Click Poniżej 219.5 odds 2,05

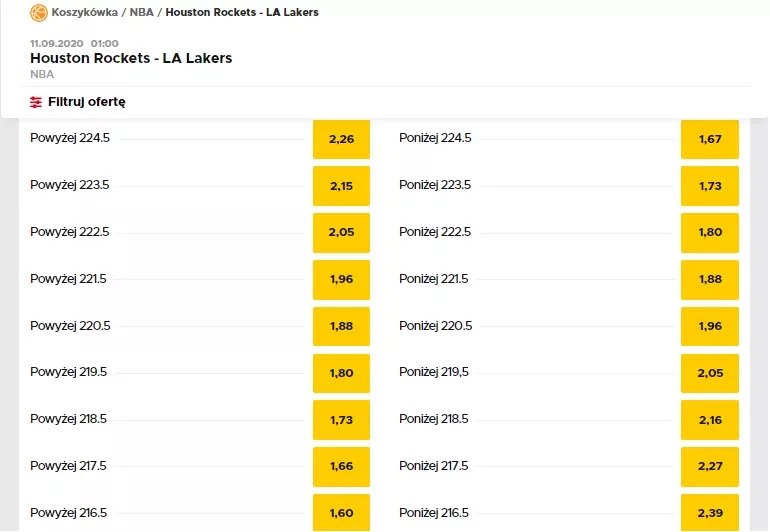[710, 373]
